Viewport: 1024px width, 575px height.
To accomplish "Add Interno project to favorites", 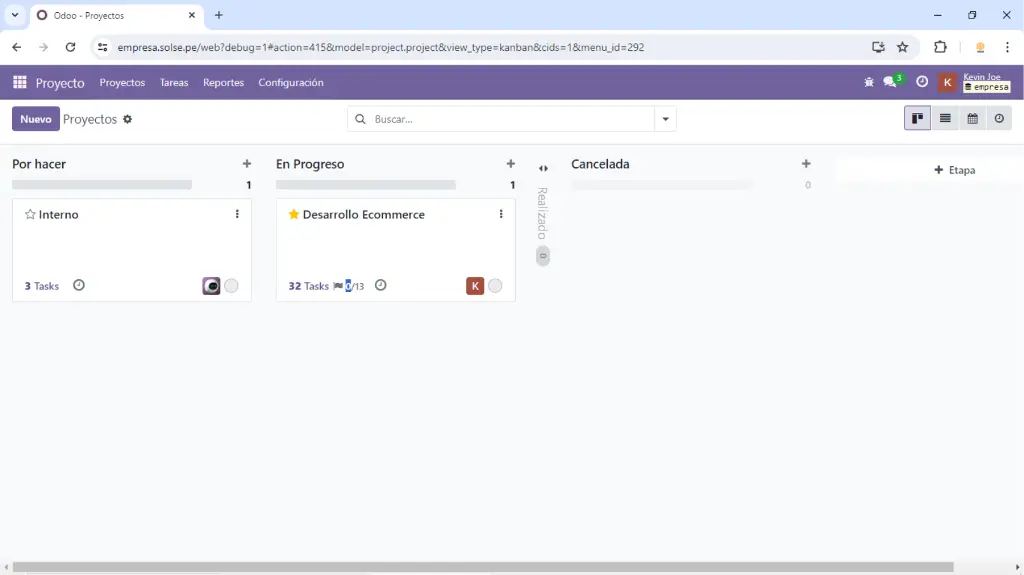I will tap(30, 215).
